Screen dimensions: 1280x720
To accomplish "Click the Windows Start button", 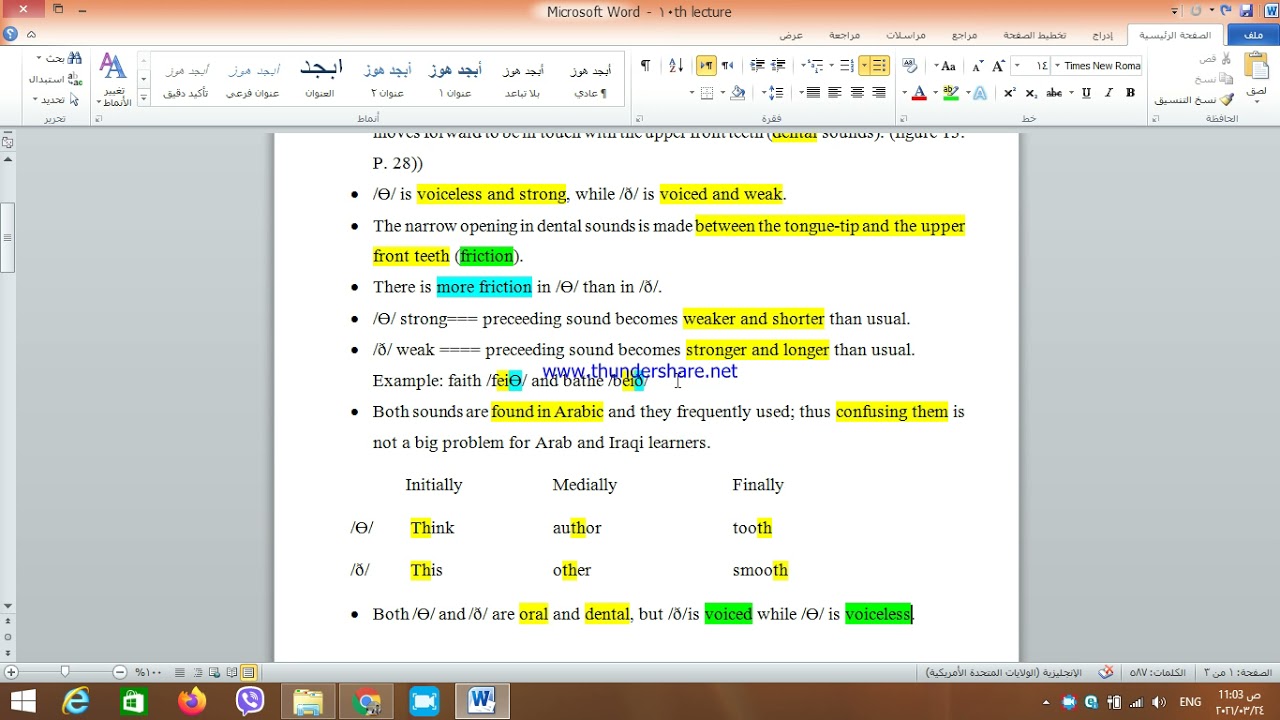I will [x=22, y=701].
